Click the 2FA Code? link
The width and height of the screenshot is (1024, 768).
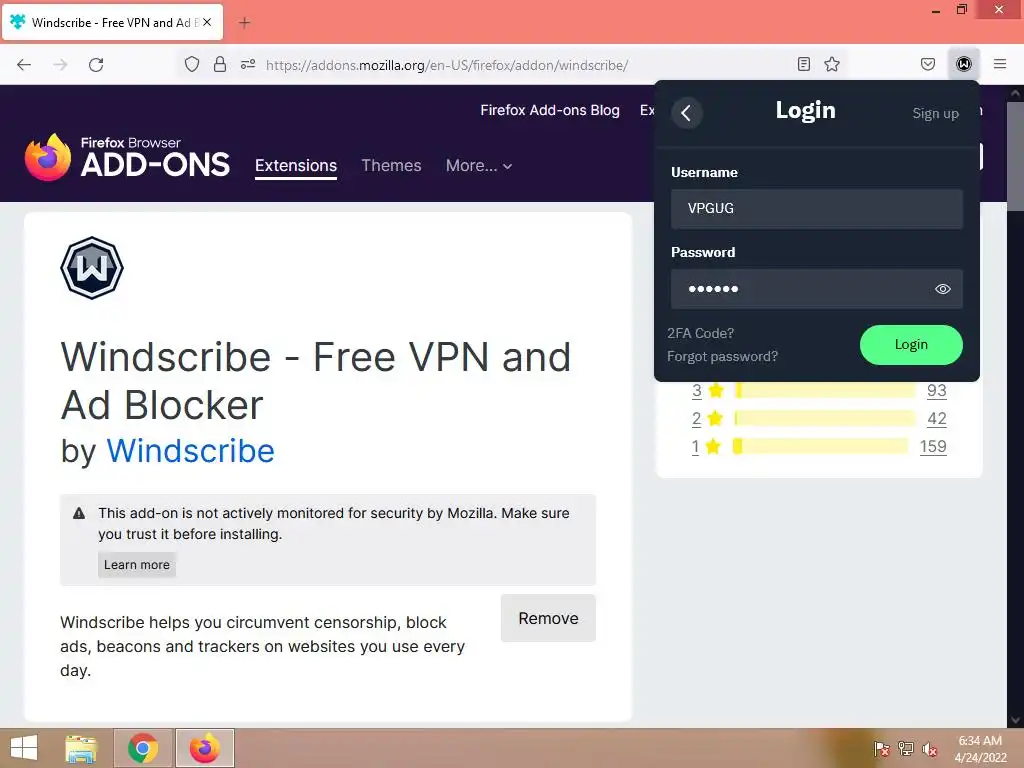coord(700,333)
